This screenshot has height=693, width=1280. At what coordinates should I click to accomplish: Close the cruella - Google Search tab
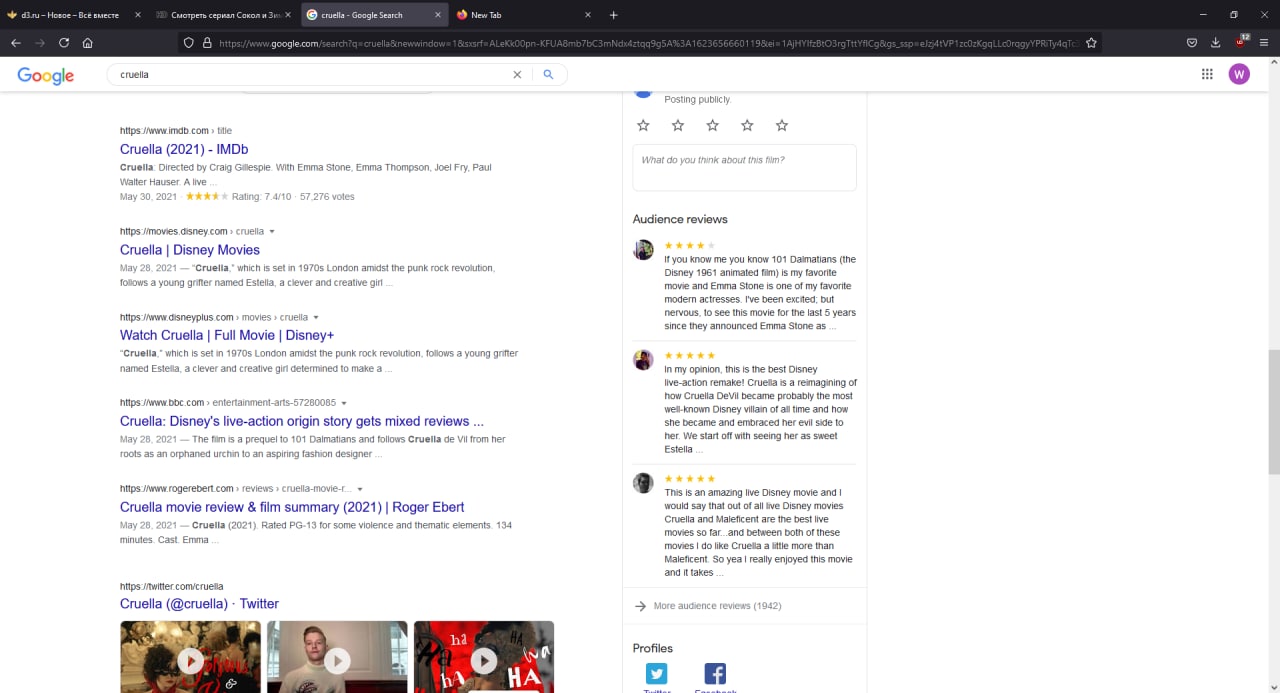438,15
